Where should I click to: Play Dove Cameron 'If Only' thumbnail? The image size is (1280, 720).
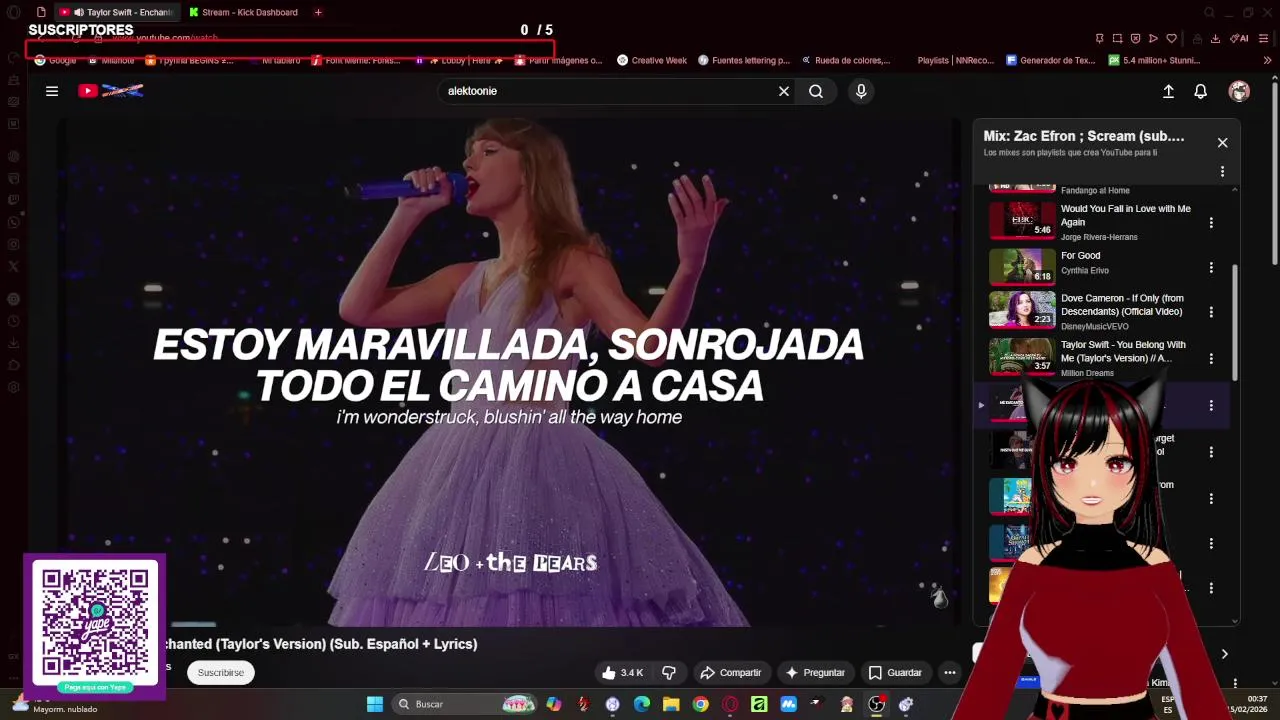(x=1022, y=309)
